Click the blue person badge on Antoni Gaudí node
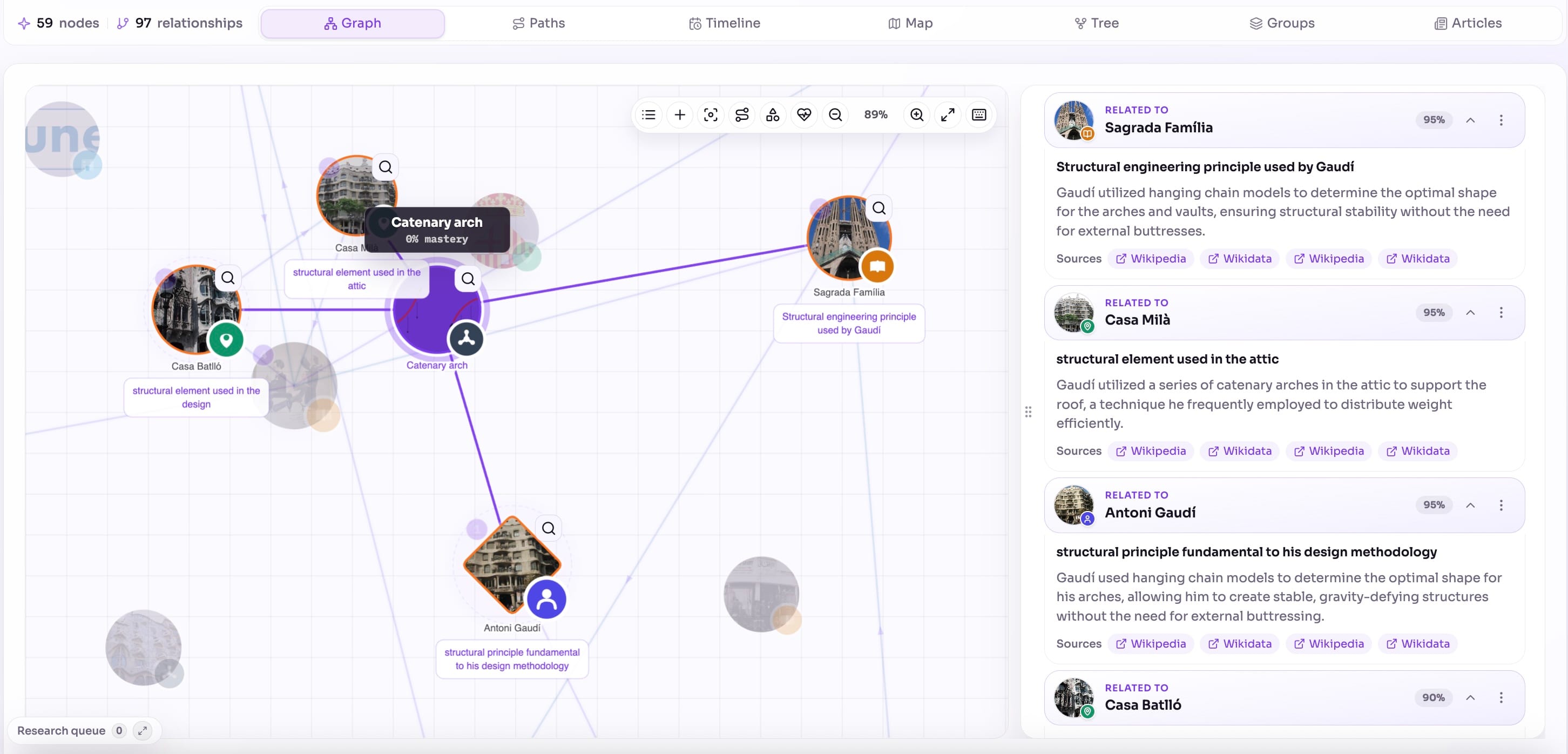This screenshot has height=754, width=1568. point(546,600)
